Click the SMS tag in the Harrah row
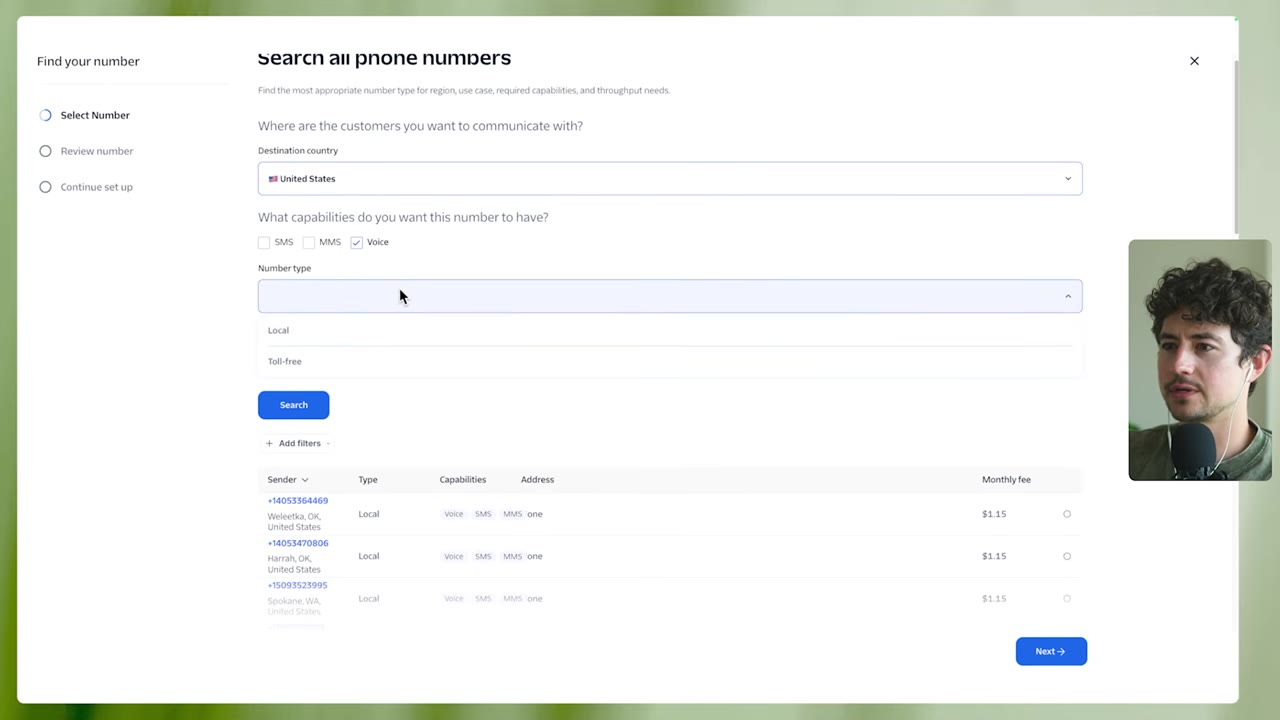This screenshot has height=720, width=1280. point(483,556)
